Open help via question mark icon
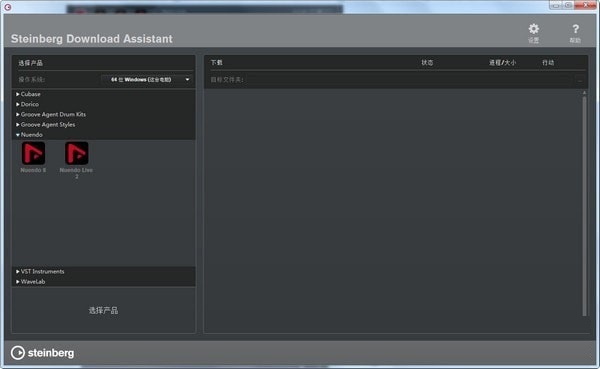Screen dimensions: 600x369 point(575,29)
